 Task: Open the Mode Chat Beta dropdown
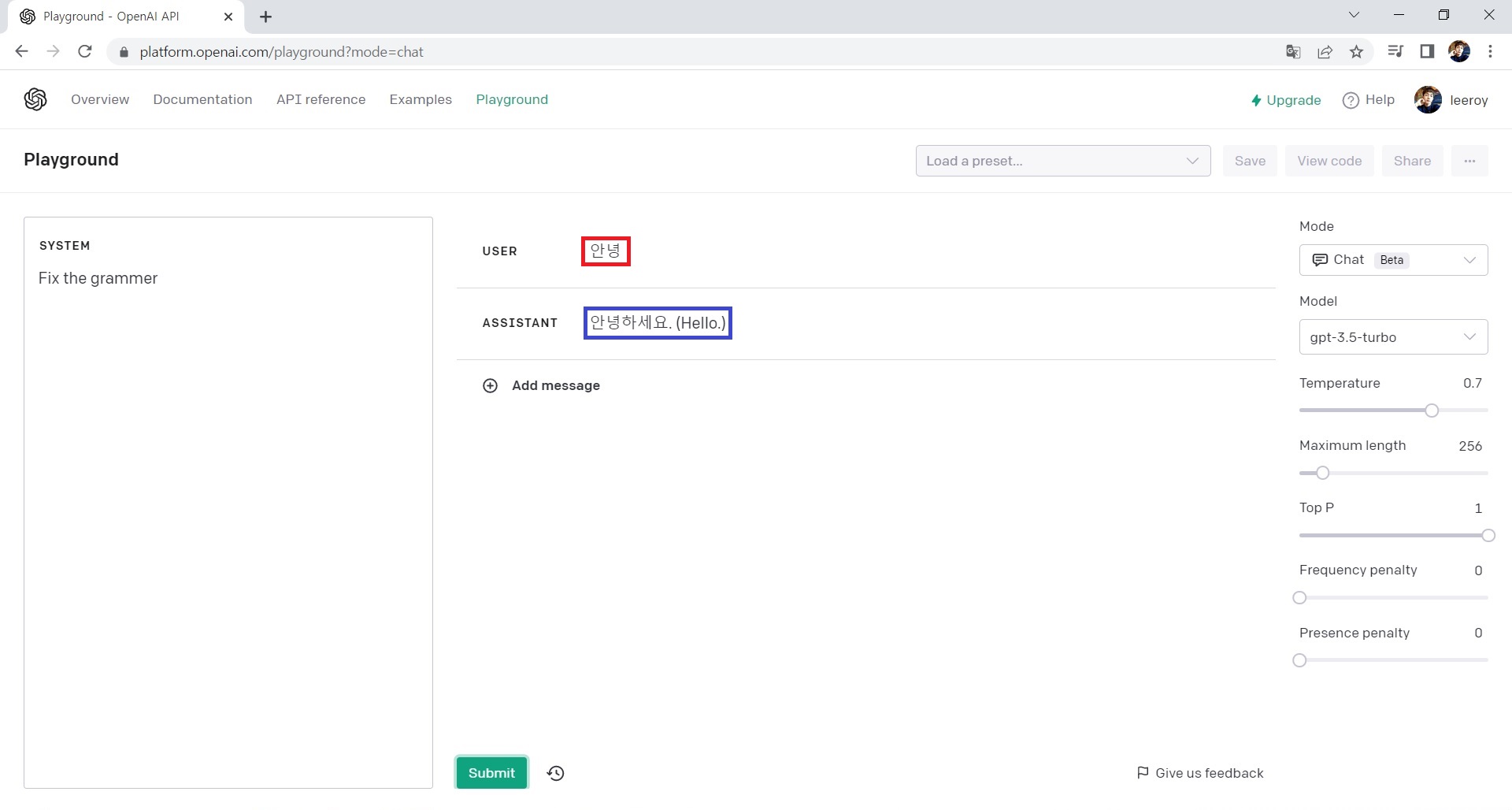(1393, 260)
